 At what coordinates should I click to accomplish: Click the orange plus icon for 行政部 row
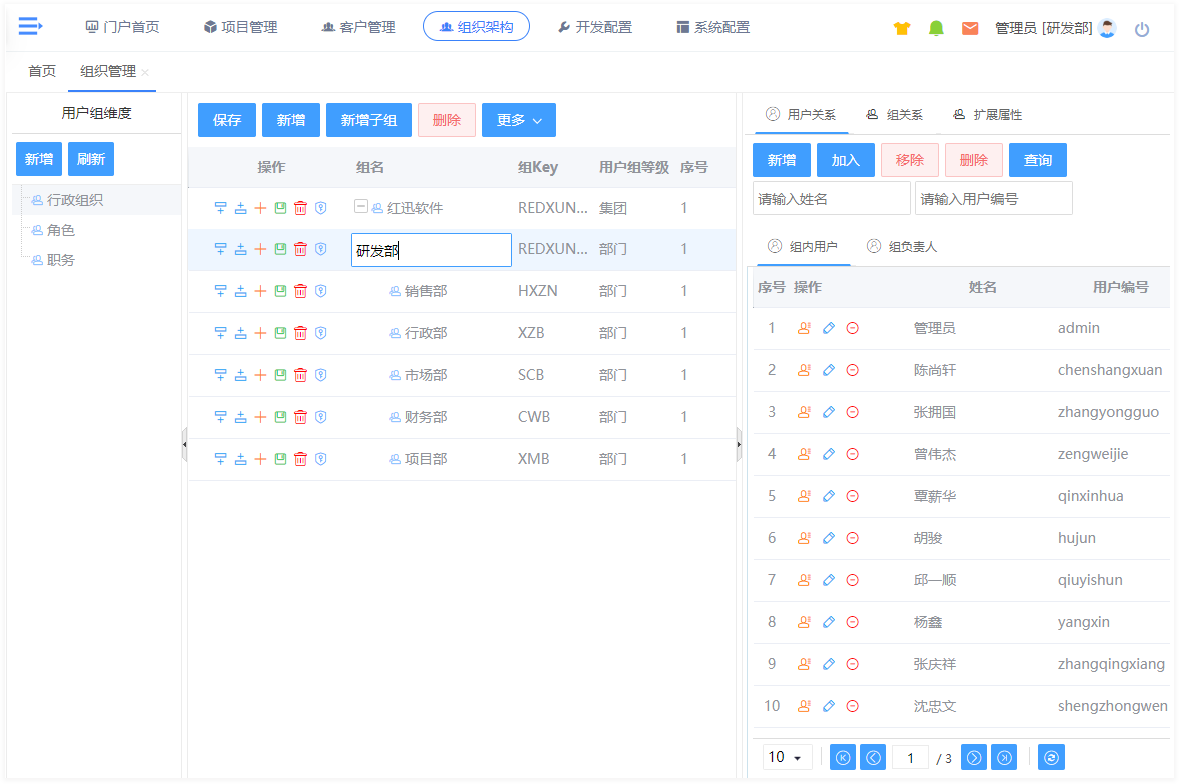pyautogui.click(x=260, y=333)
